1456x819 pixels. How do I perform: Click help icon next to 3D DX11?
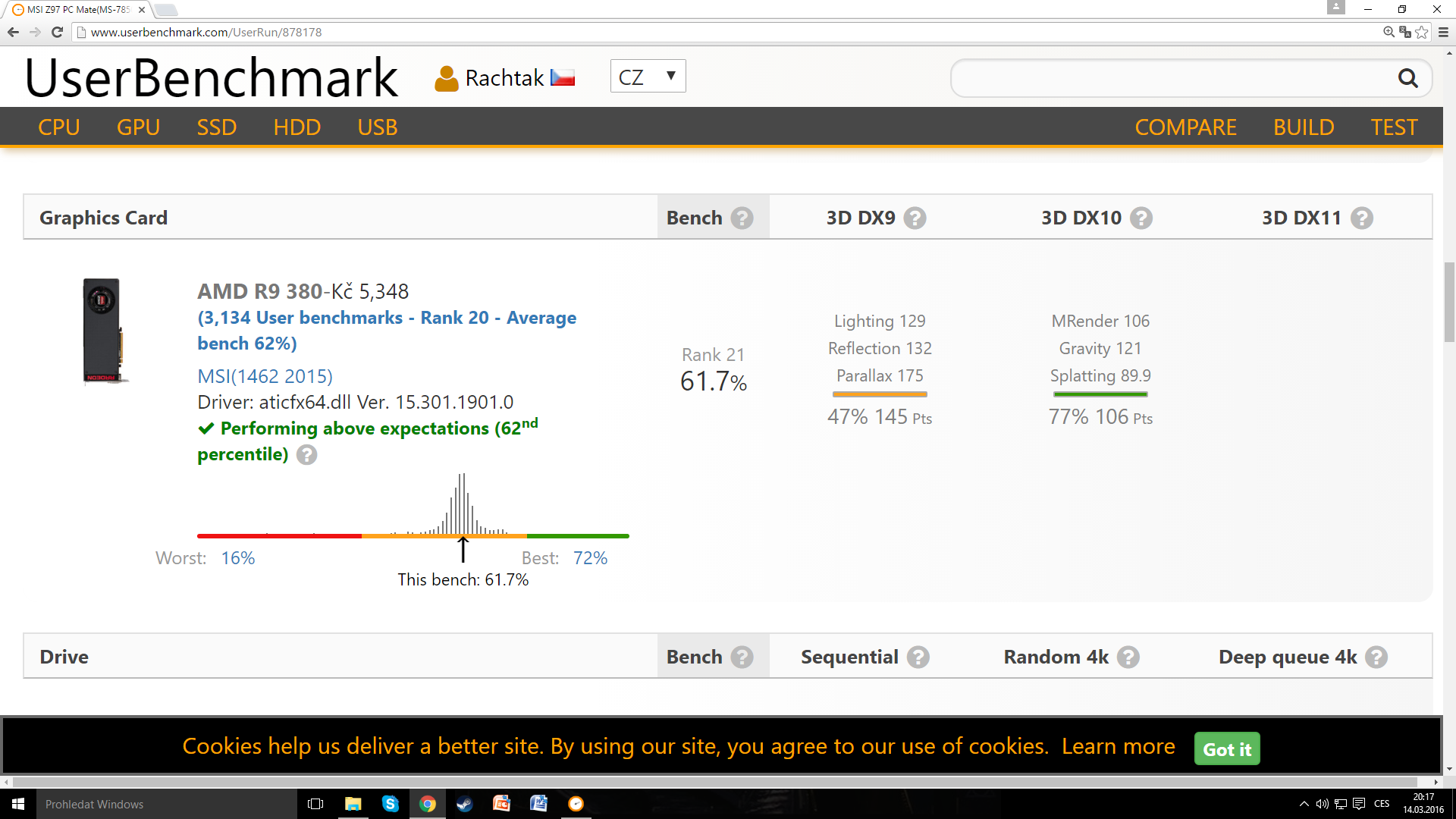point(1362,218)
